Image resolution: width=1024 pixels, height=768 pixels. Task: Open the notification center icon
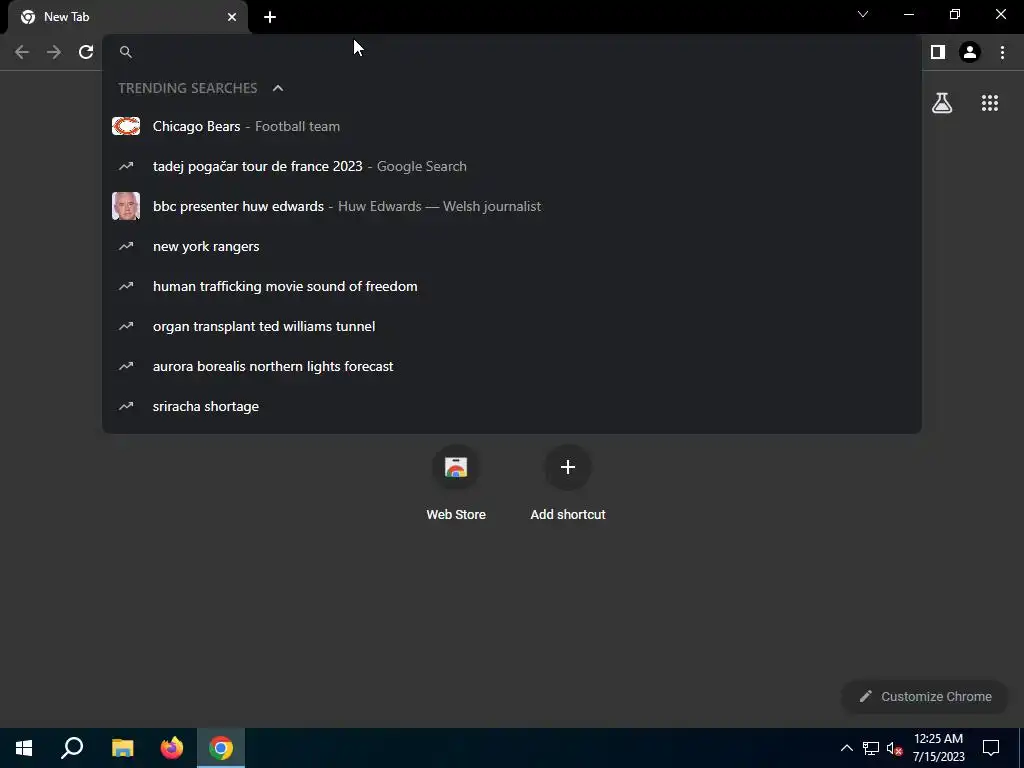[x=991, y=748]
